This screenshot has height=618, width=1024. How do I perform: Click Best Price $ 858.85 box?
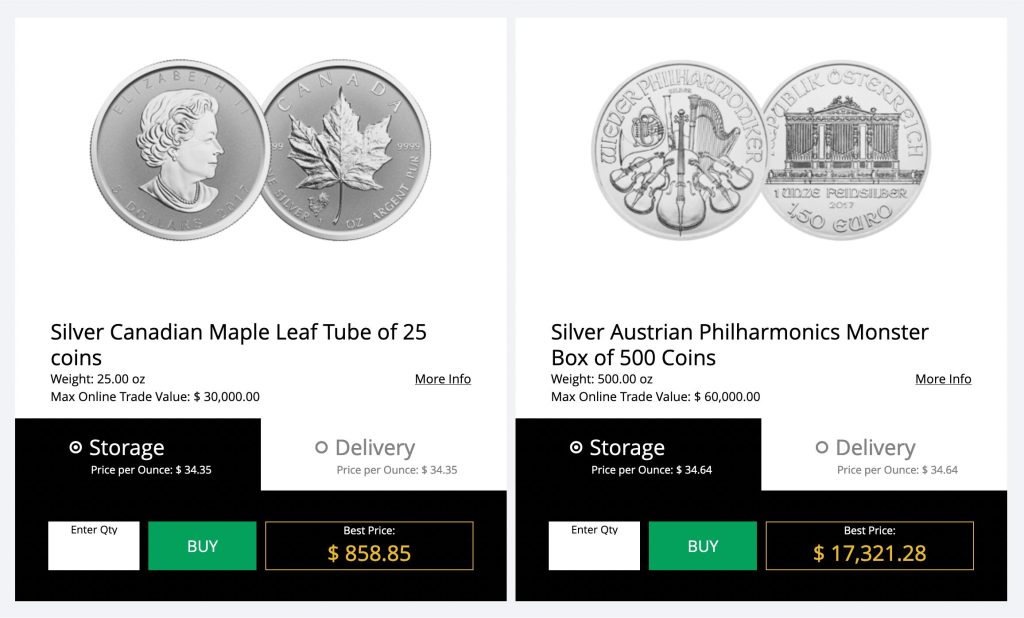[x=369, y=546]
